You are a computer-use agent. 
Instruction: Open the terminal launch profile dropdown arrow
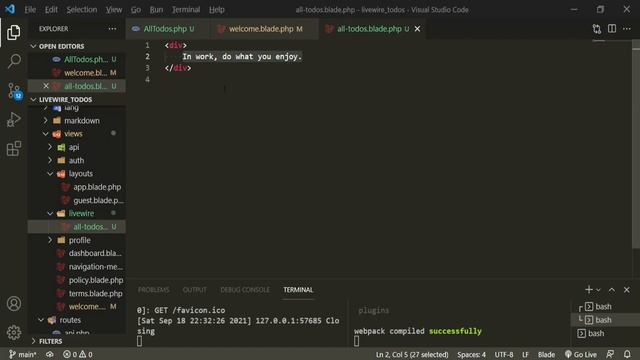point(598,290)
